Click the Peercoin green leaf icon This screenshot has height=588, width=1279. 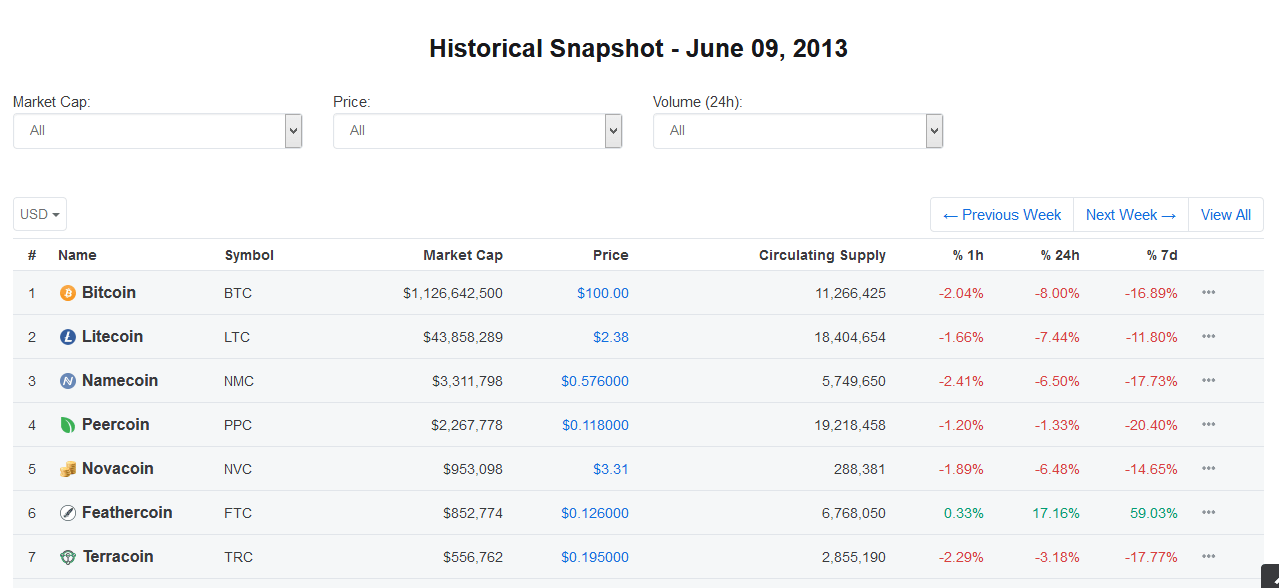coord(68,425)
